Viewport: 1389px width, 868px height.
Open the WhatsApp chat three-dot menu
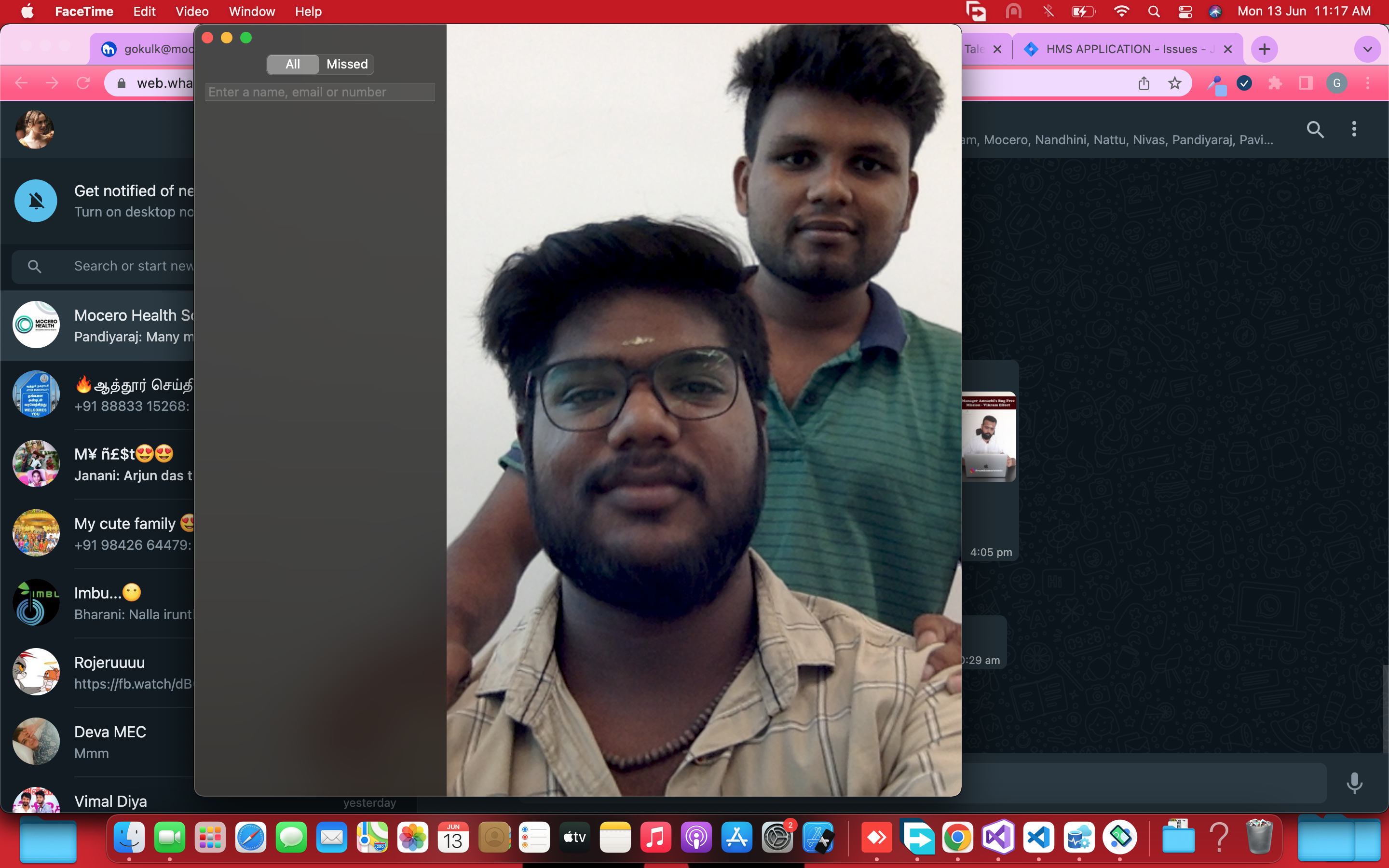1354,129
